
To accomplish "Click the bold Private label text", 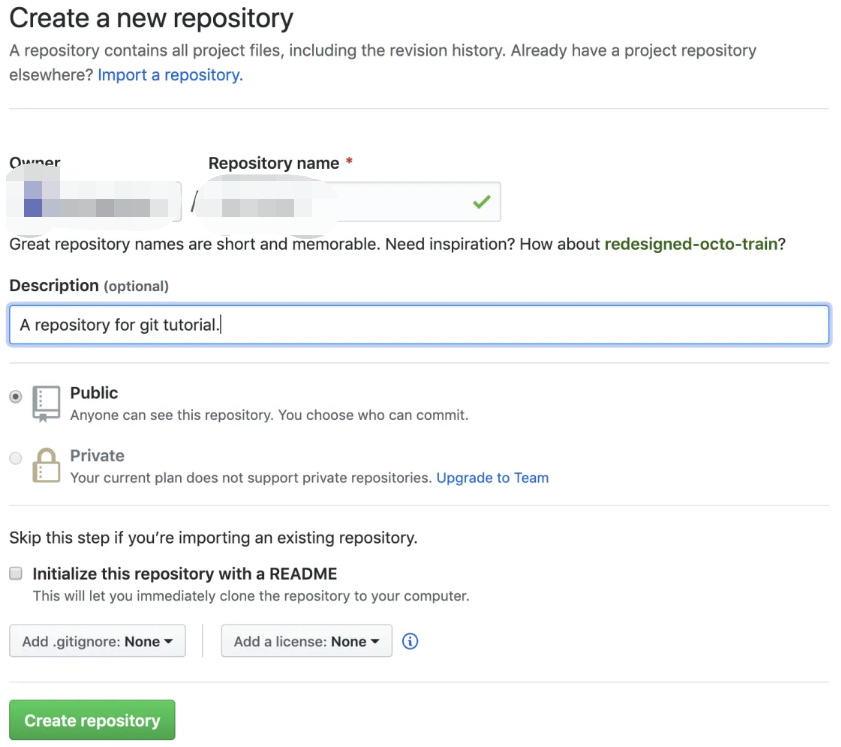I will (97, 455).
